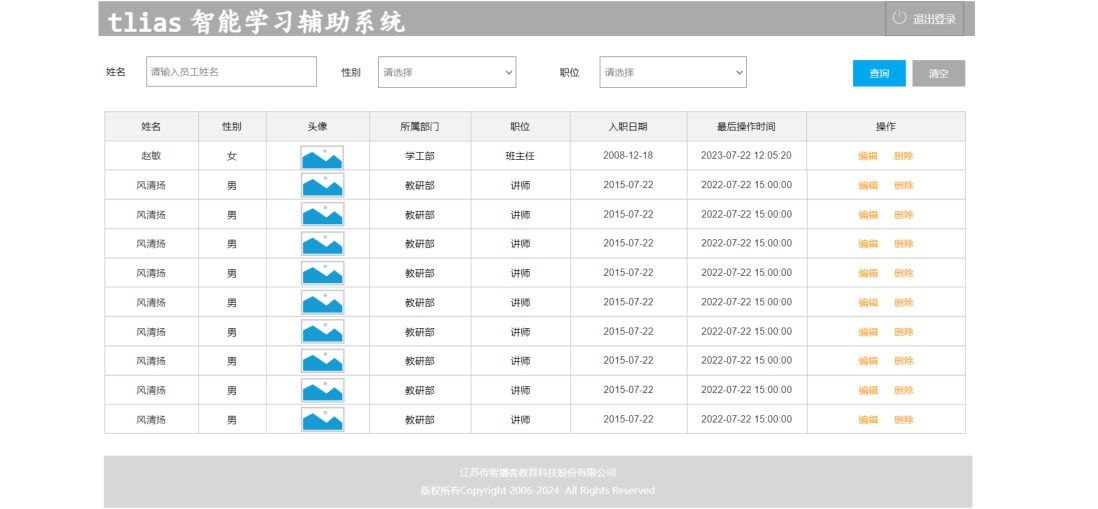Image resolution: width=1098 pixels, height=509 pixels.
Task: Click the 职位 table column header
Action: pos(520,127)
